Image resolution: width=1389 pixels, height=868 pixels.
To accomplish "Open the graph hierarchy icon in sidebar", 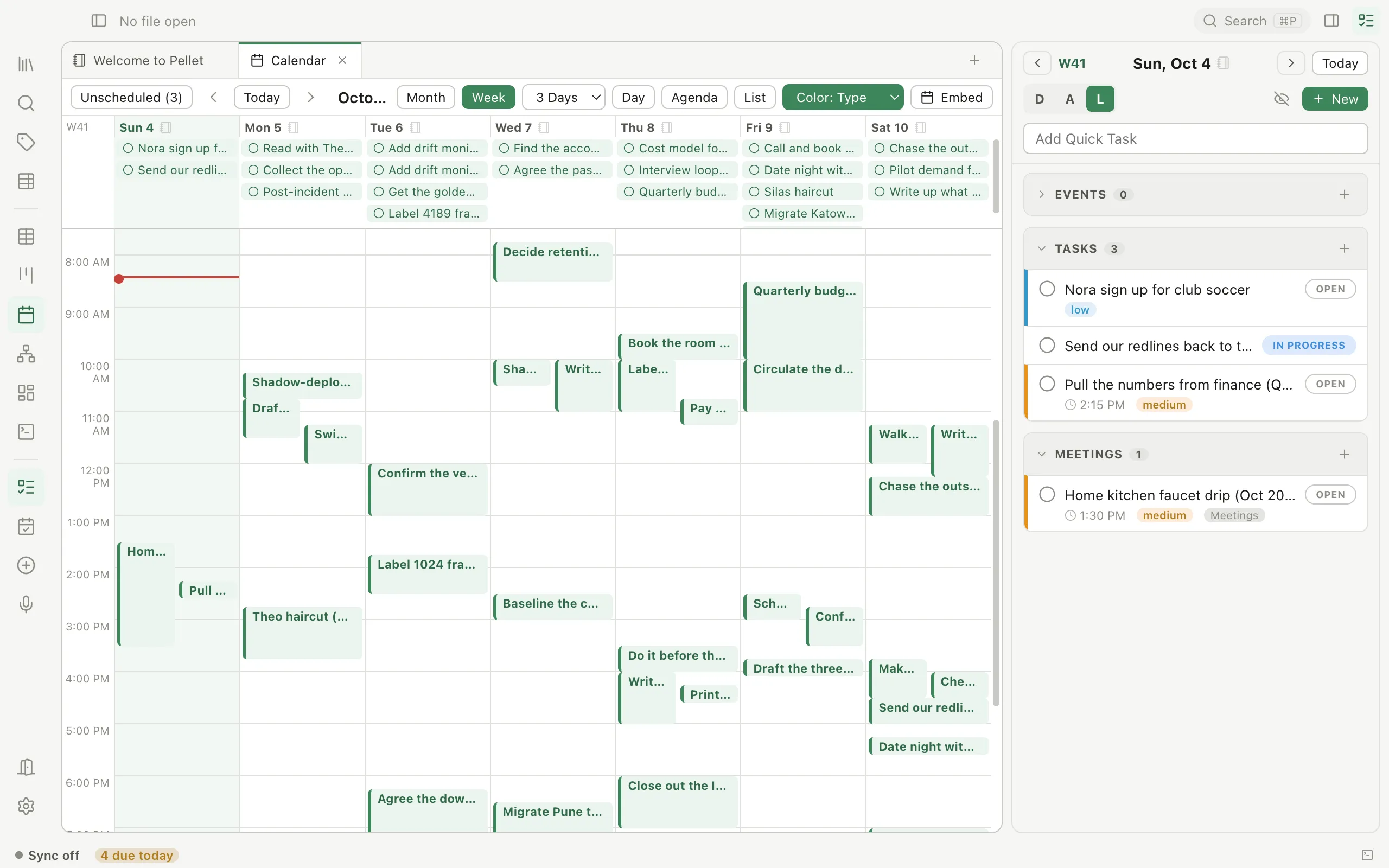I will [26, 354].
